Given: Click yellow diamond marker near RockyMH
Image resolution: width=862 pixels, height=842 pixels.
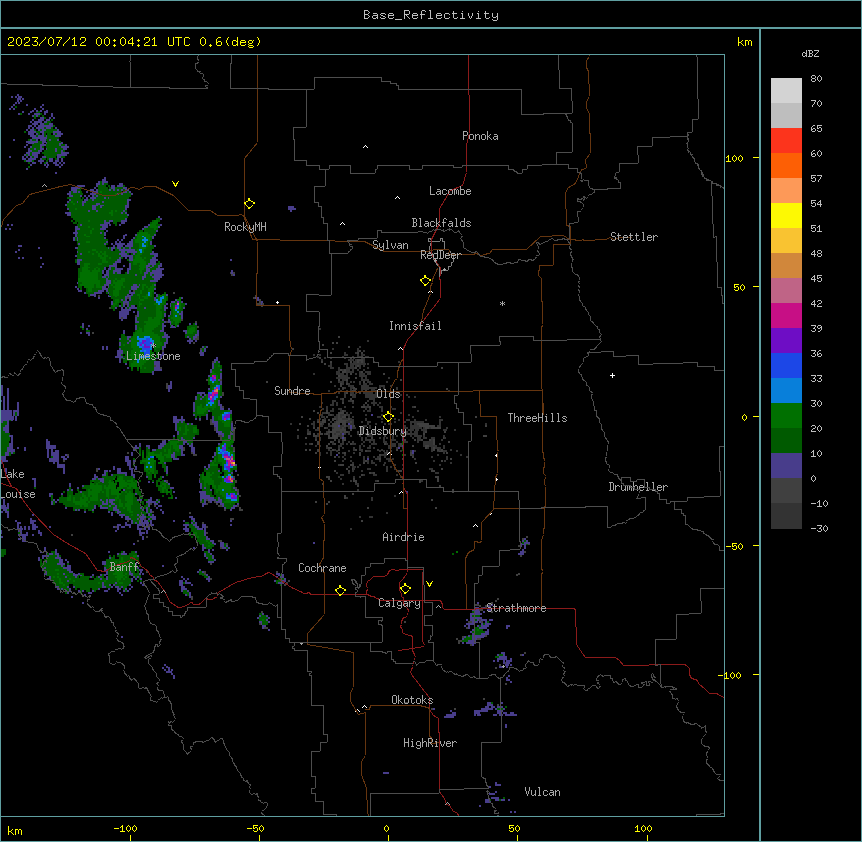Looking at the screenshot, I should coord(249,204).
